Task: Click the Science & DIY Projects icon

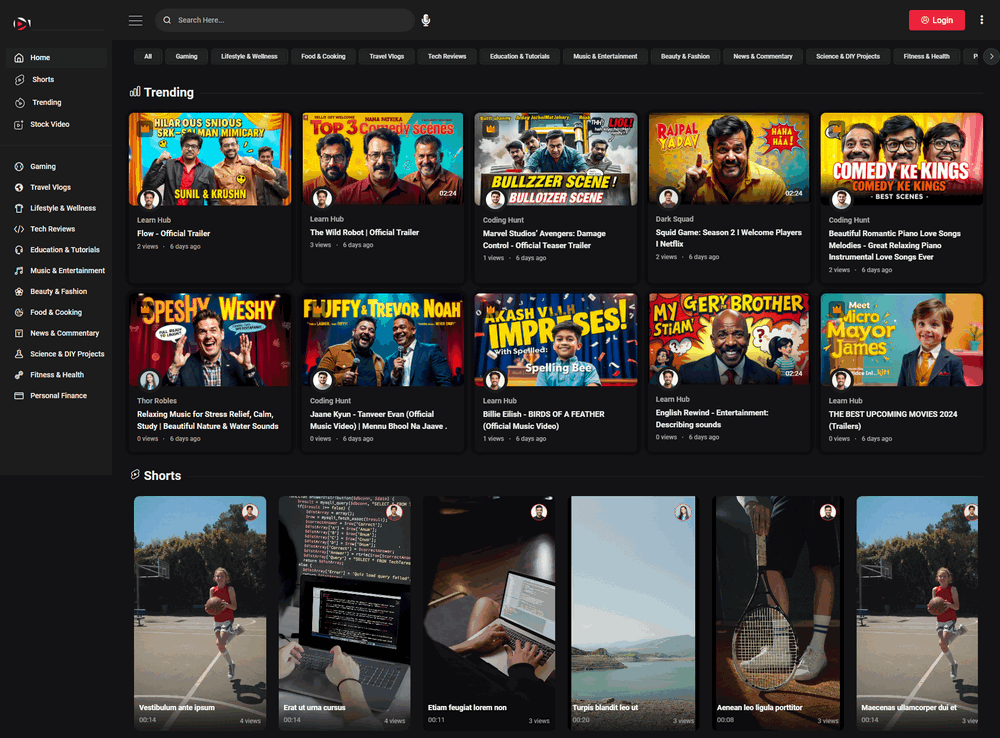Action: (19, 354)
